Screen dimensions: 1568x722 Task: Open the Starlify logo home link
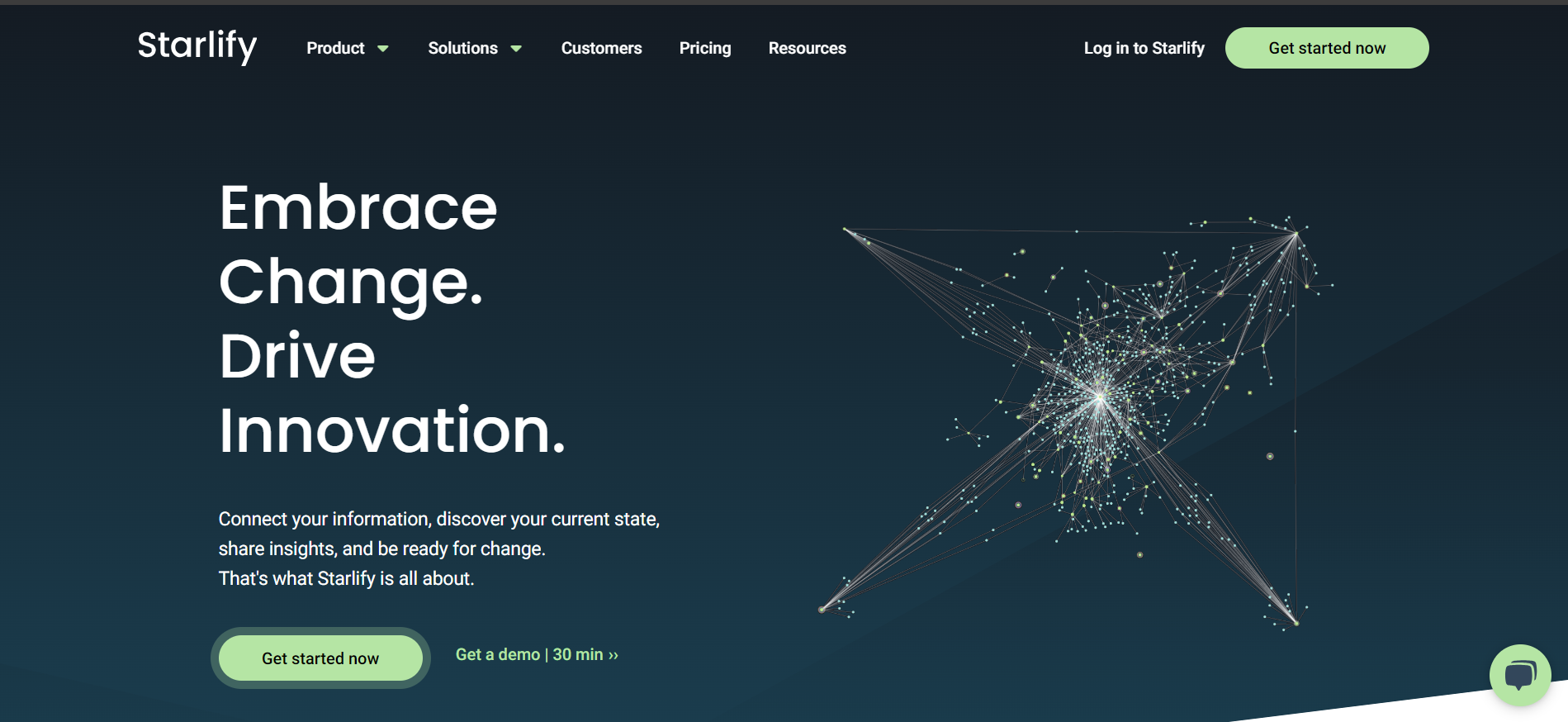pyautogui.click(x=197, y=46)
